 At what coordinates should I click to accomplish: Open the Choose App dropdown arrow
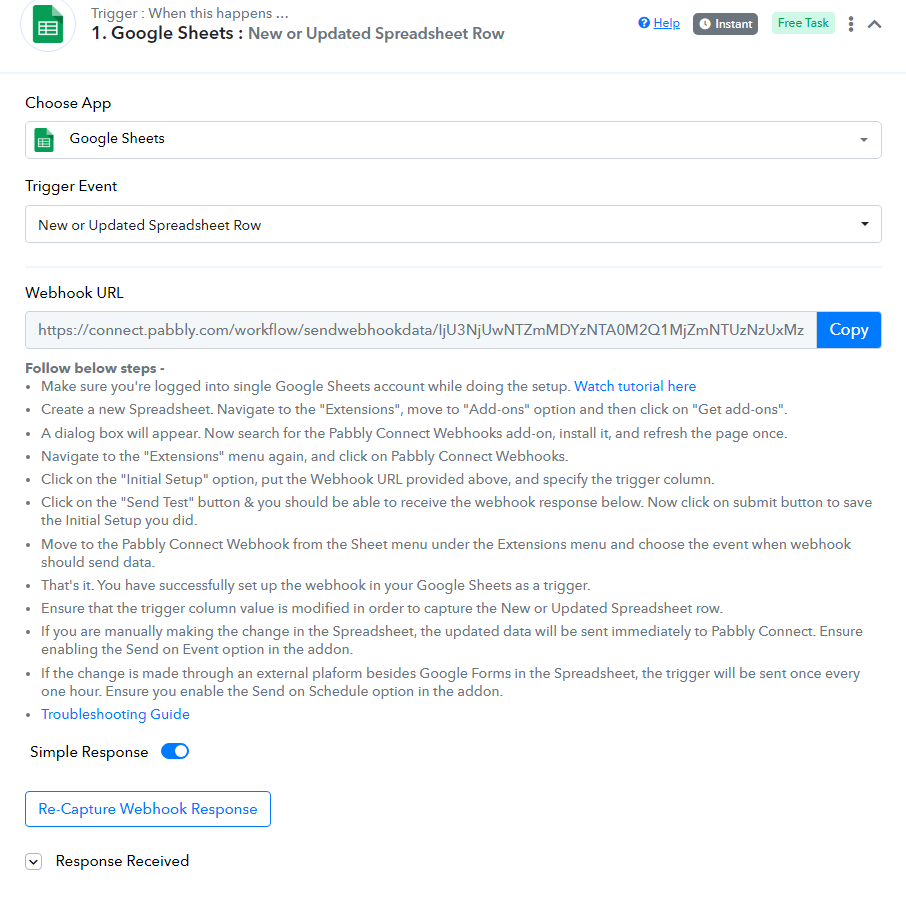[864, 140]
